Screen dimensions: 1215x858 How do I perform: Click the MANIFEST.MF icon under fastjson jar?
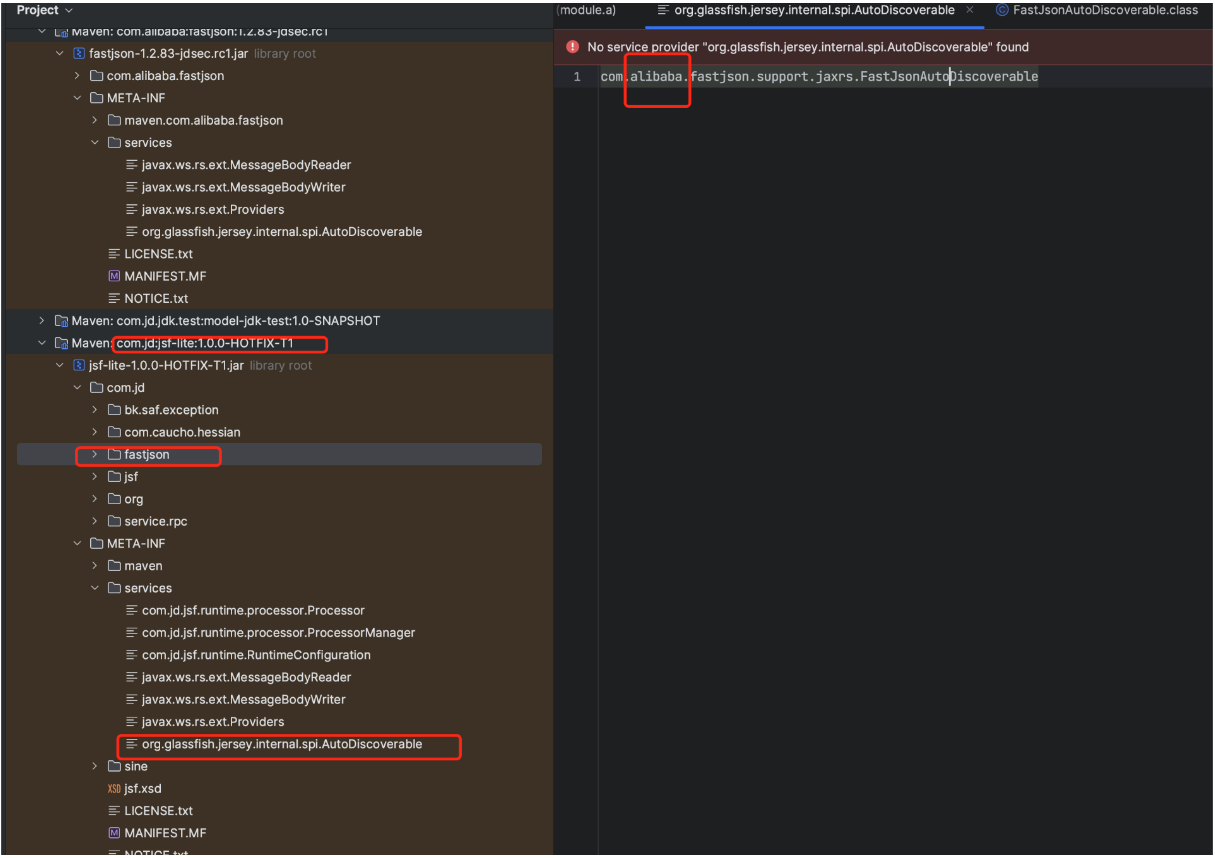[x=114, y=276]
